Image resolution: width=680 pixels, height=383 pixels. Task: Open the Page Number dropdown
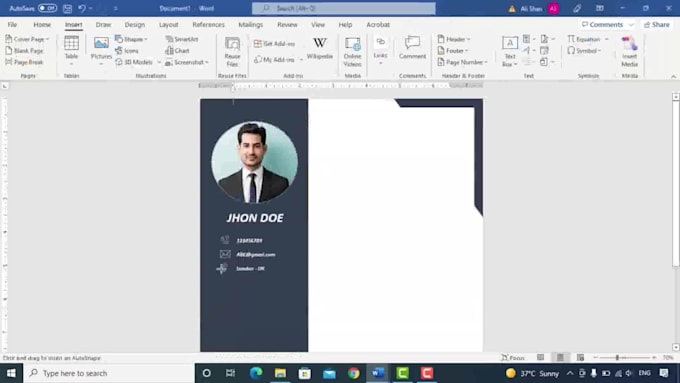[462, 62]
